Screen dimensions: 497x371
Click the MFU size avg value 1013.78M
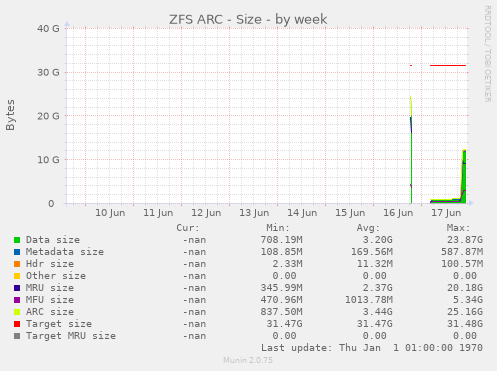tap(369, 300)
